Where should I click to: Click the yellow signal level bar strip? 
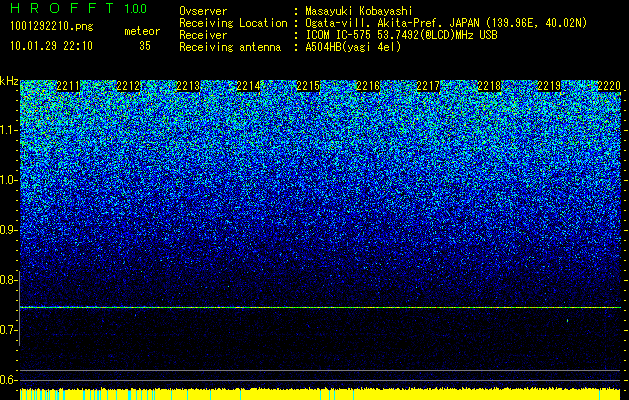(x=320, y=394)
